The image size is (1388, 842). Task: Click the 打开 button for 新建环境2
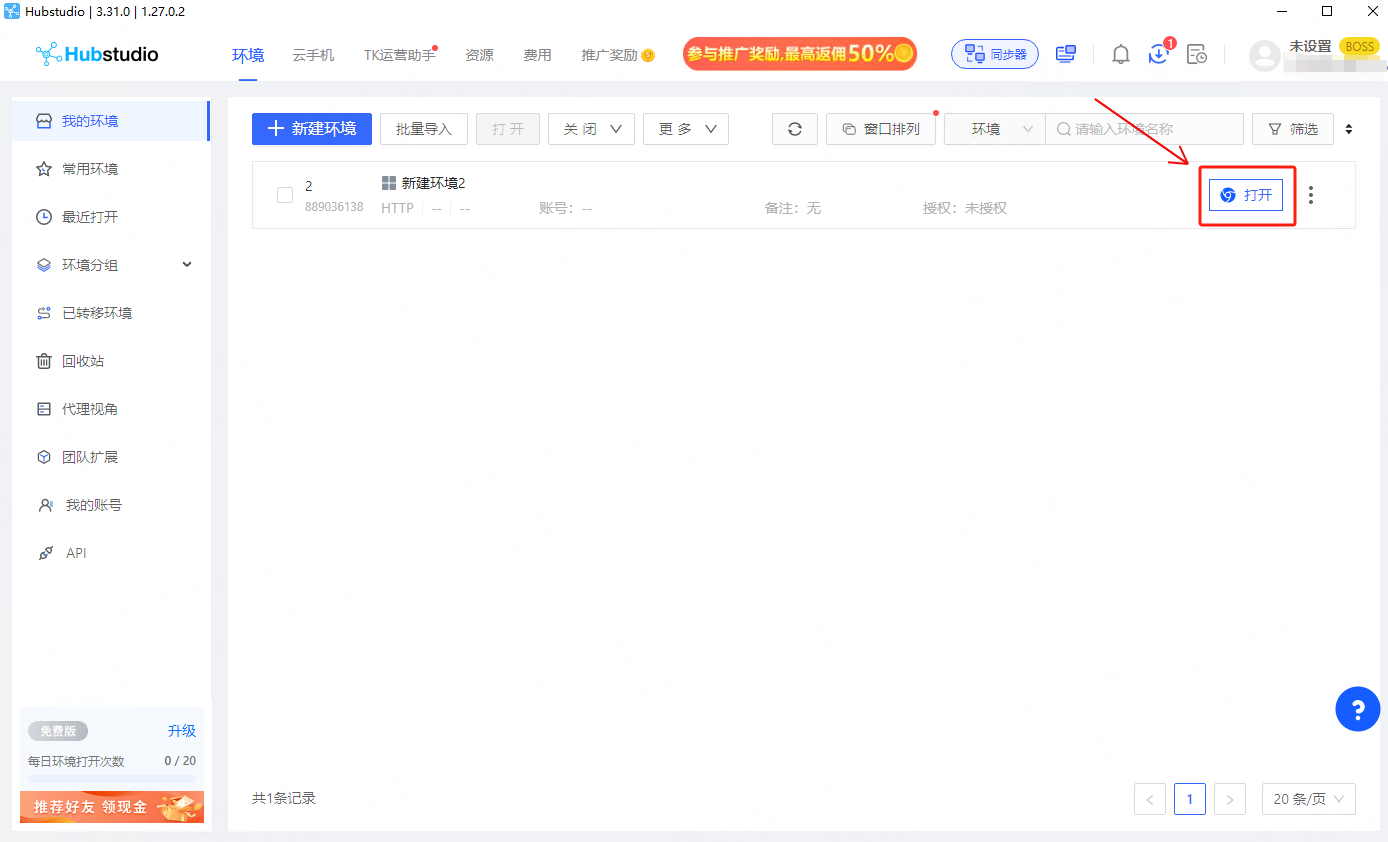(x=1246, y=195)
